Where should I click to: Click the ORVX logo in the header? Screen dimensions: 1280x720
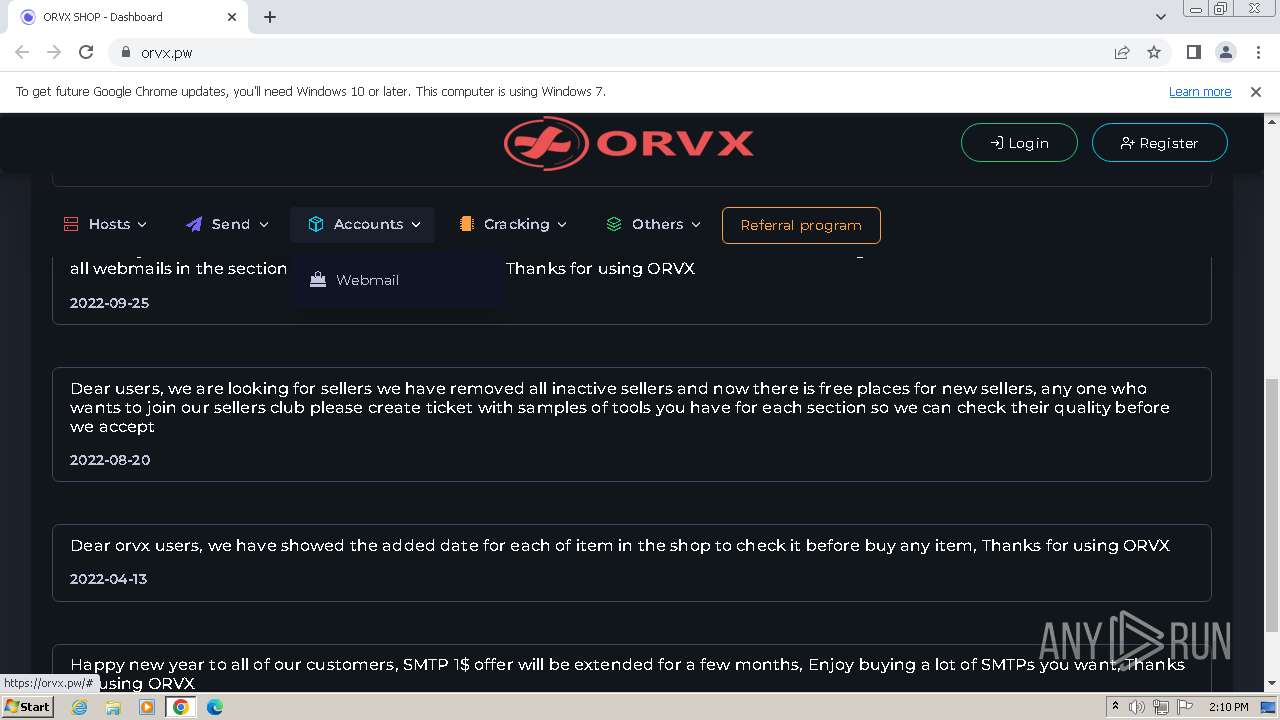[x=628, y=143]
